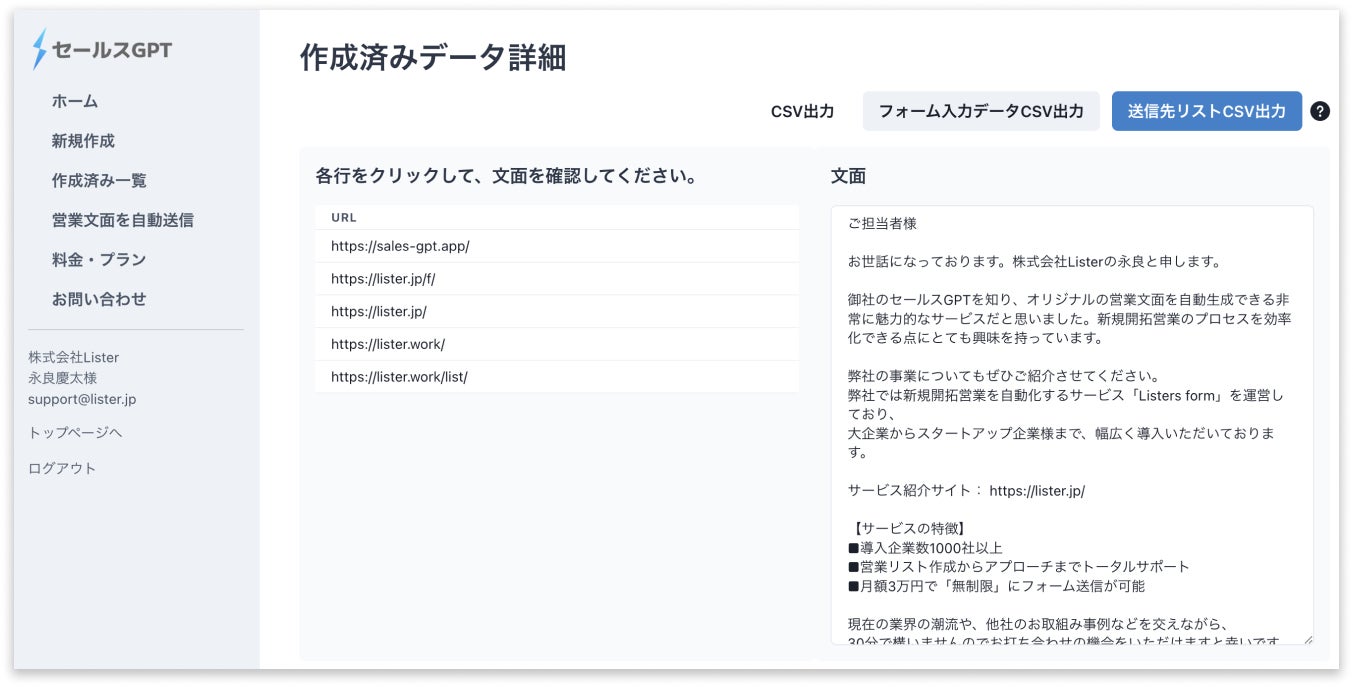
Task: Click トップページへ link
Action: click(x=75, y=432)
